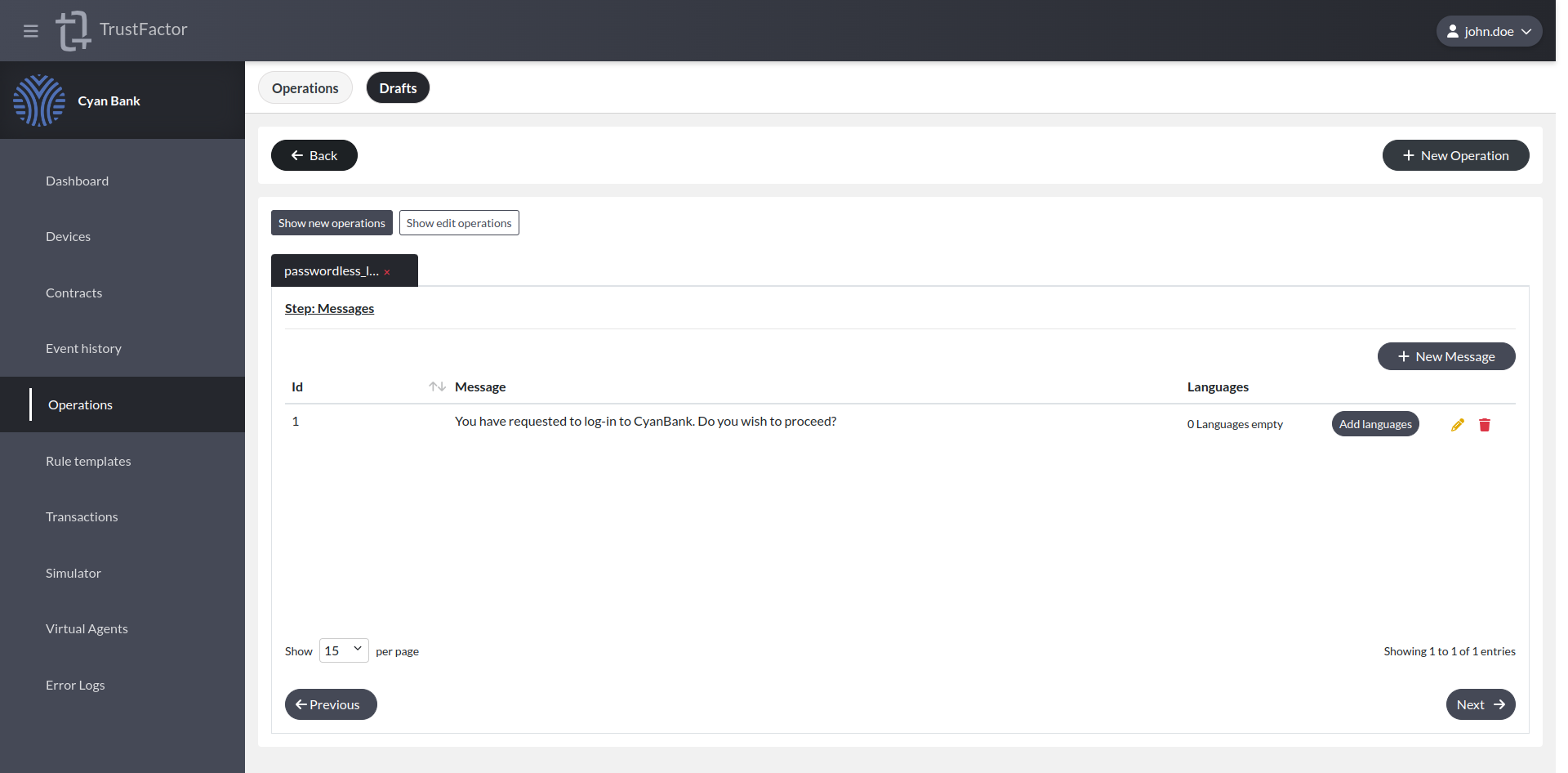Edit the message with the pencil icon
The height and width of the screenshot is (773, 1568).
pos(1459,424)
